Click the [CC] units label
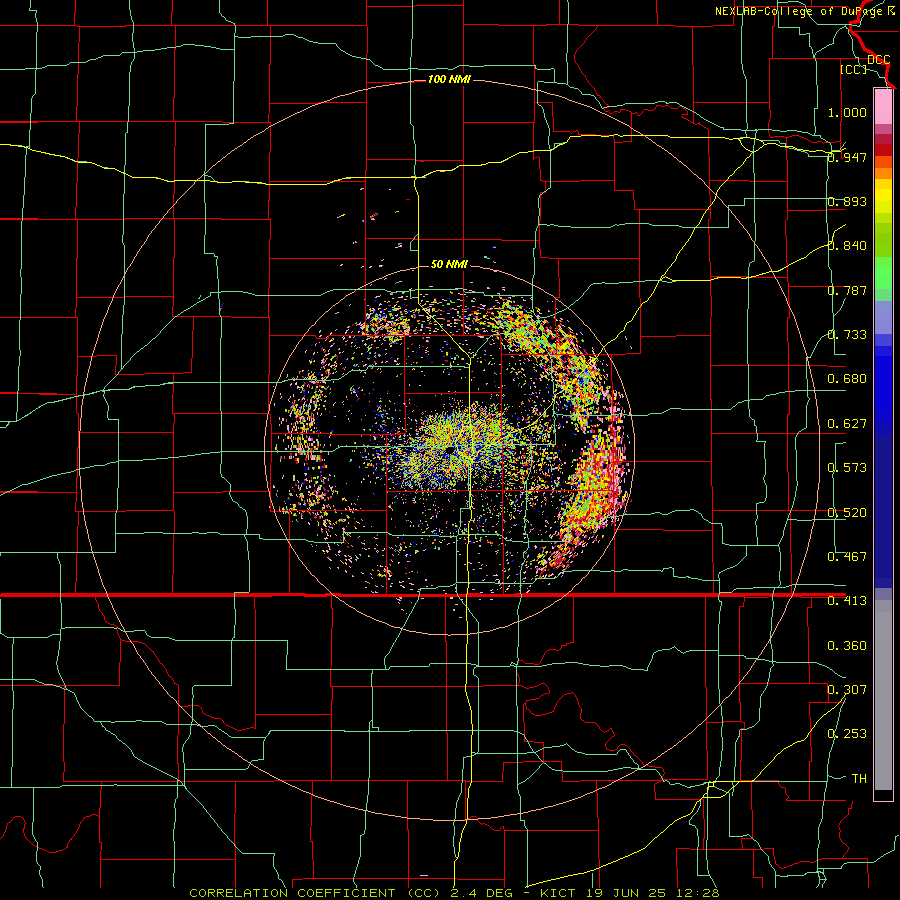The width and height of the screenshot is (900, 900). tap(853, 69)
